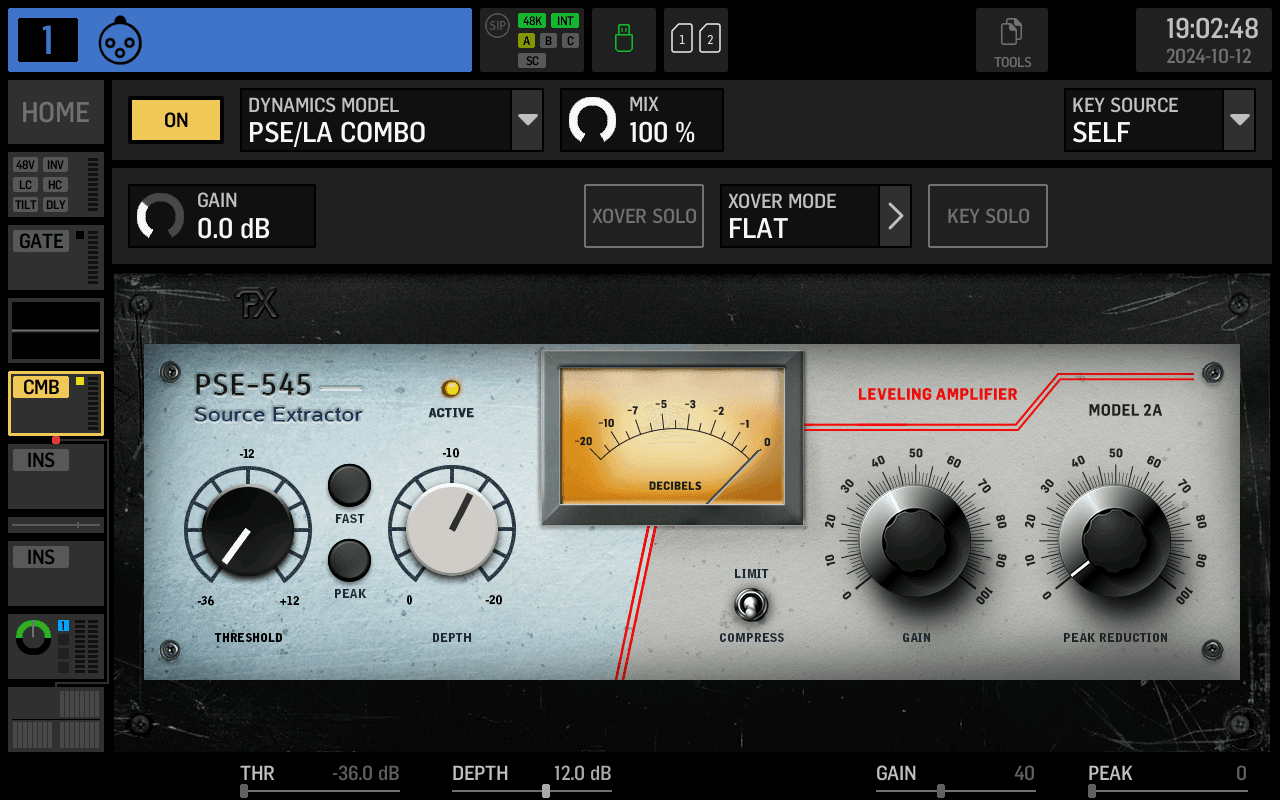The image size is (1280, 800).
Task: Click the PSE-545 Source Extractor title
Action: pos(278,398)
